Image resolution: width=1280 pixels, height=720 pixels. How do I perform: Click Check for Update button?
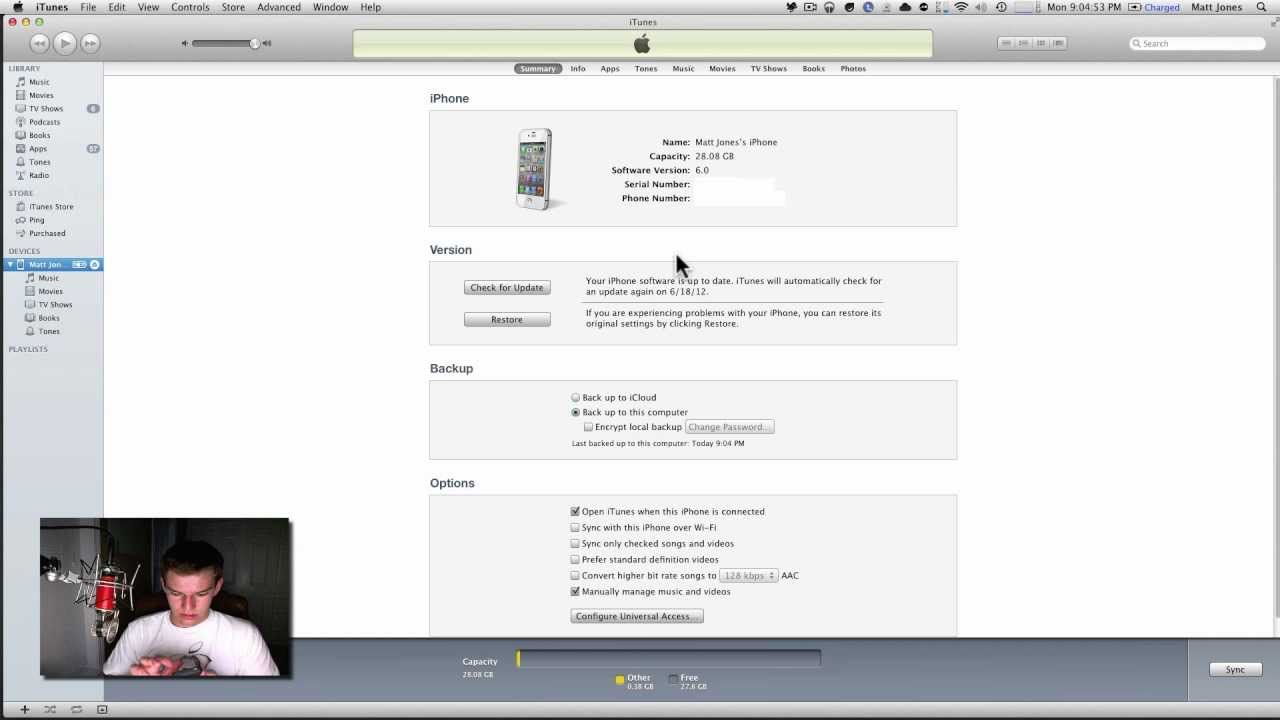(507, 288)
